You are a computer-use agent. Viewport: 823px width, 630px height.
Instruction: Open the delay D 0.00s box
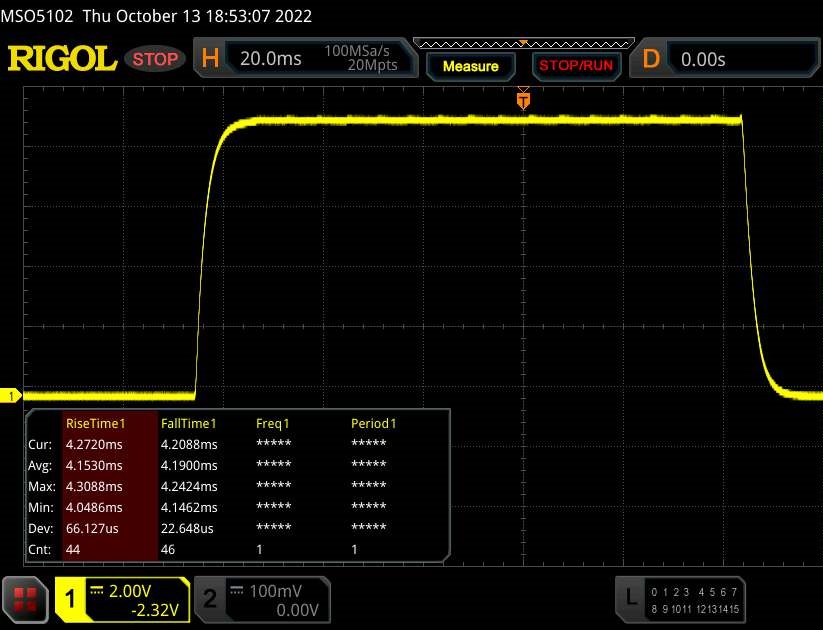[724, 58]
